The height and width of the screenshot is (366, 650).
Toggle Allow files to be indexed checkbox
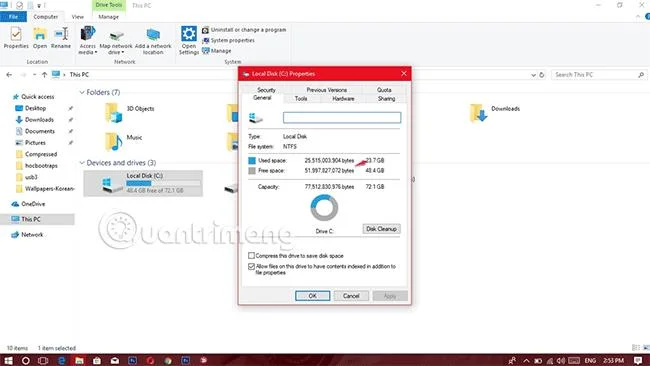(251, 267)
